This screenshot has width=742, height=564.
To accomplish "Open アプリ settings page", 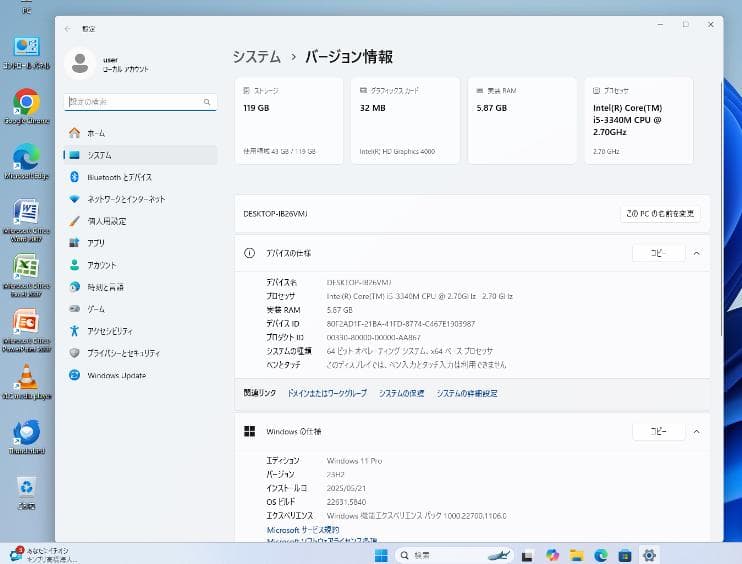I will pos(140,243).
